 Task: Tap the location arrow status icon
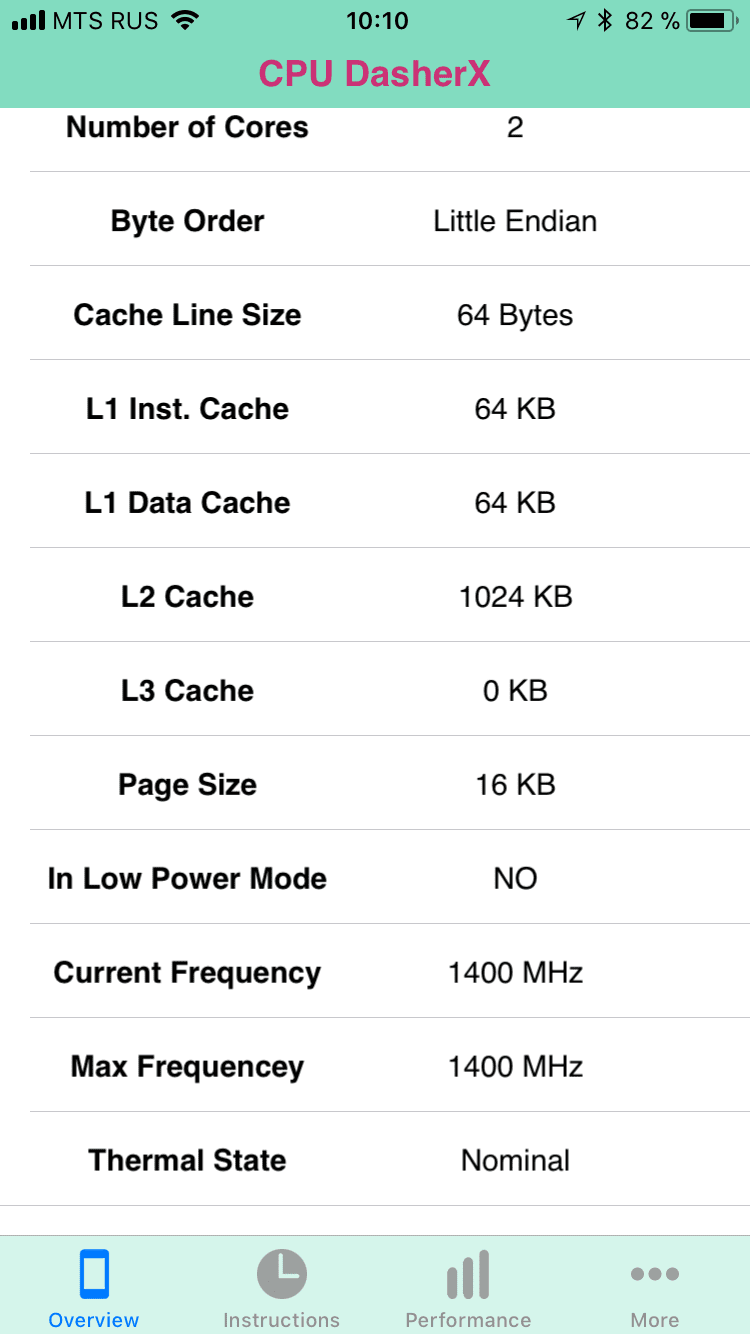point(576,20)
